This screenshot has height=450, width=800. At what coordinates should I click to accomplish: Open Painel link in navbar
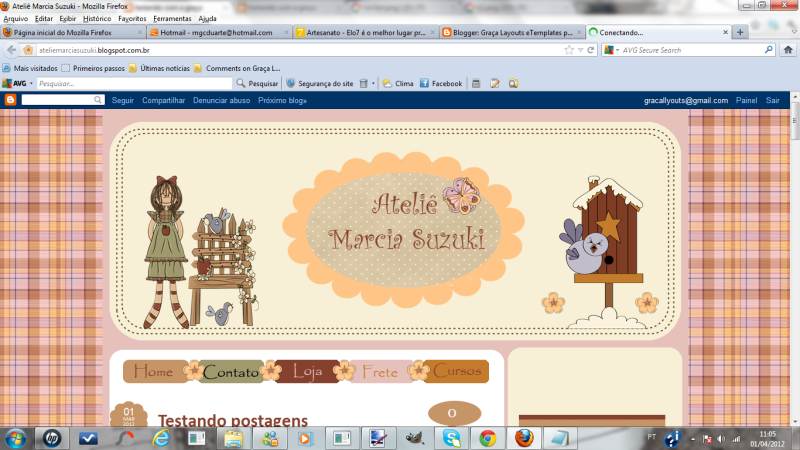(746, 100)
